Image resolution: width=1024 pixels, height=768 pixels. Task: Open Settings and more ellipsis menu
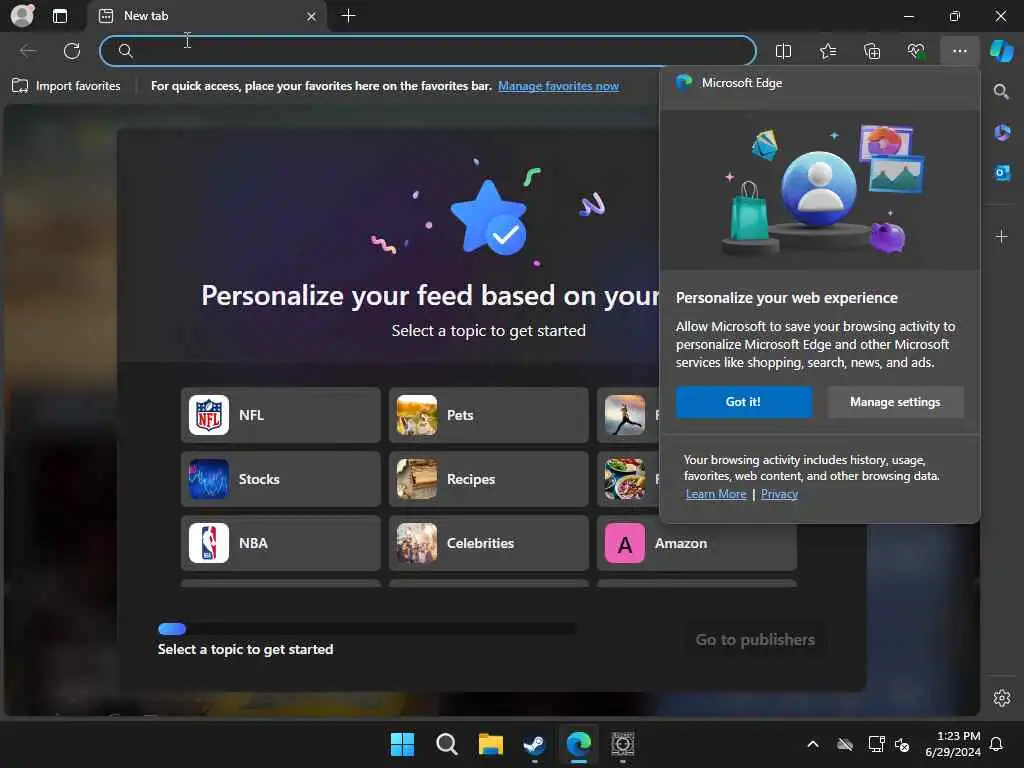[x=959, y=51]
